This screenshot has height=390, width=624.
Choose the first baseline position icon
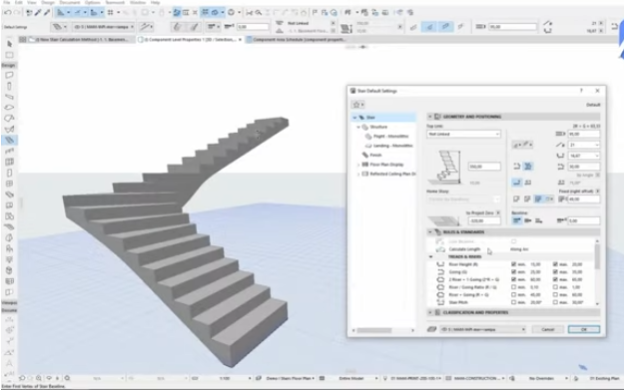click(x=517, y=220)
